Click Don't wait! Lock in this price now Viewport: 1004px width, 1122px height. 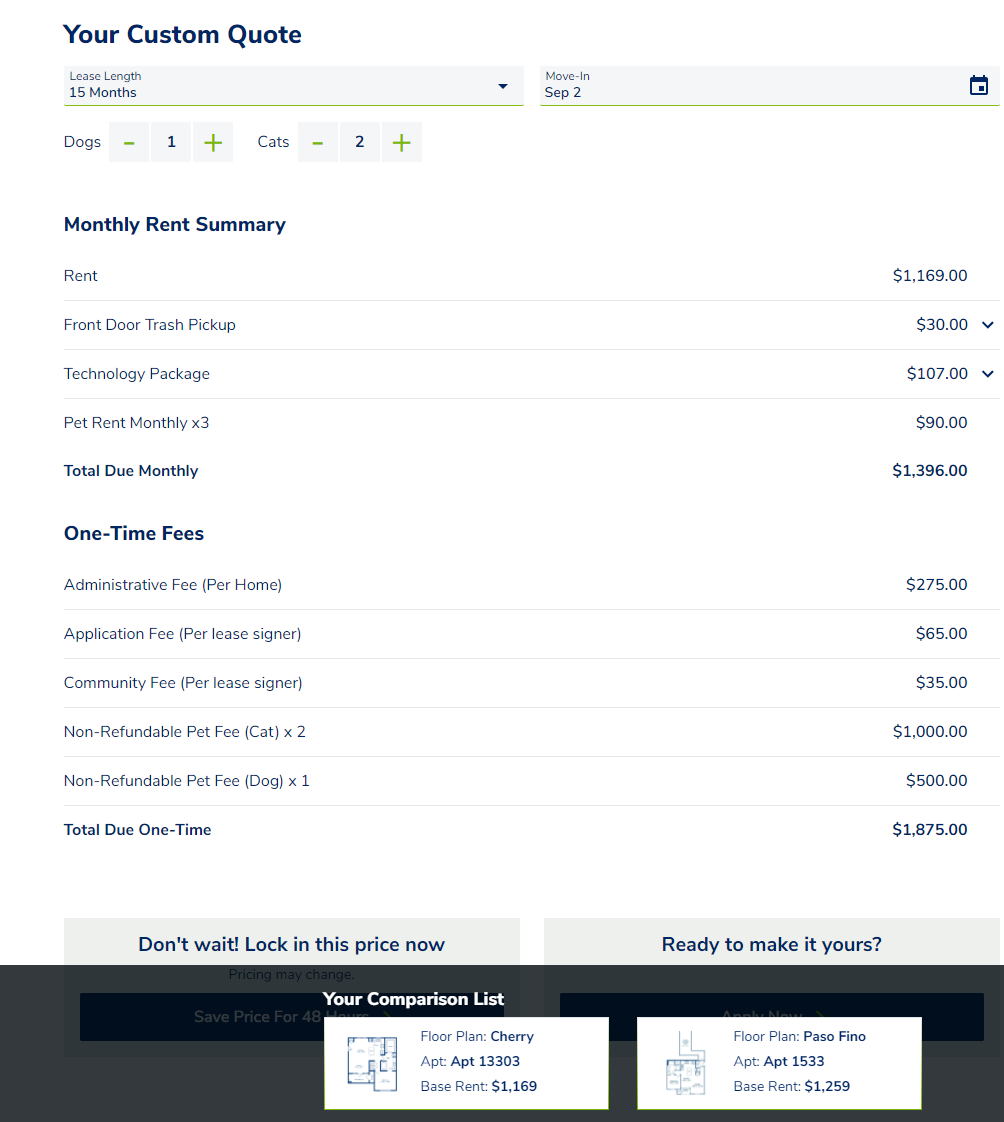[x=291, y=945]
